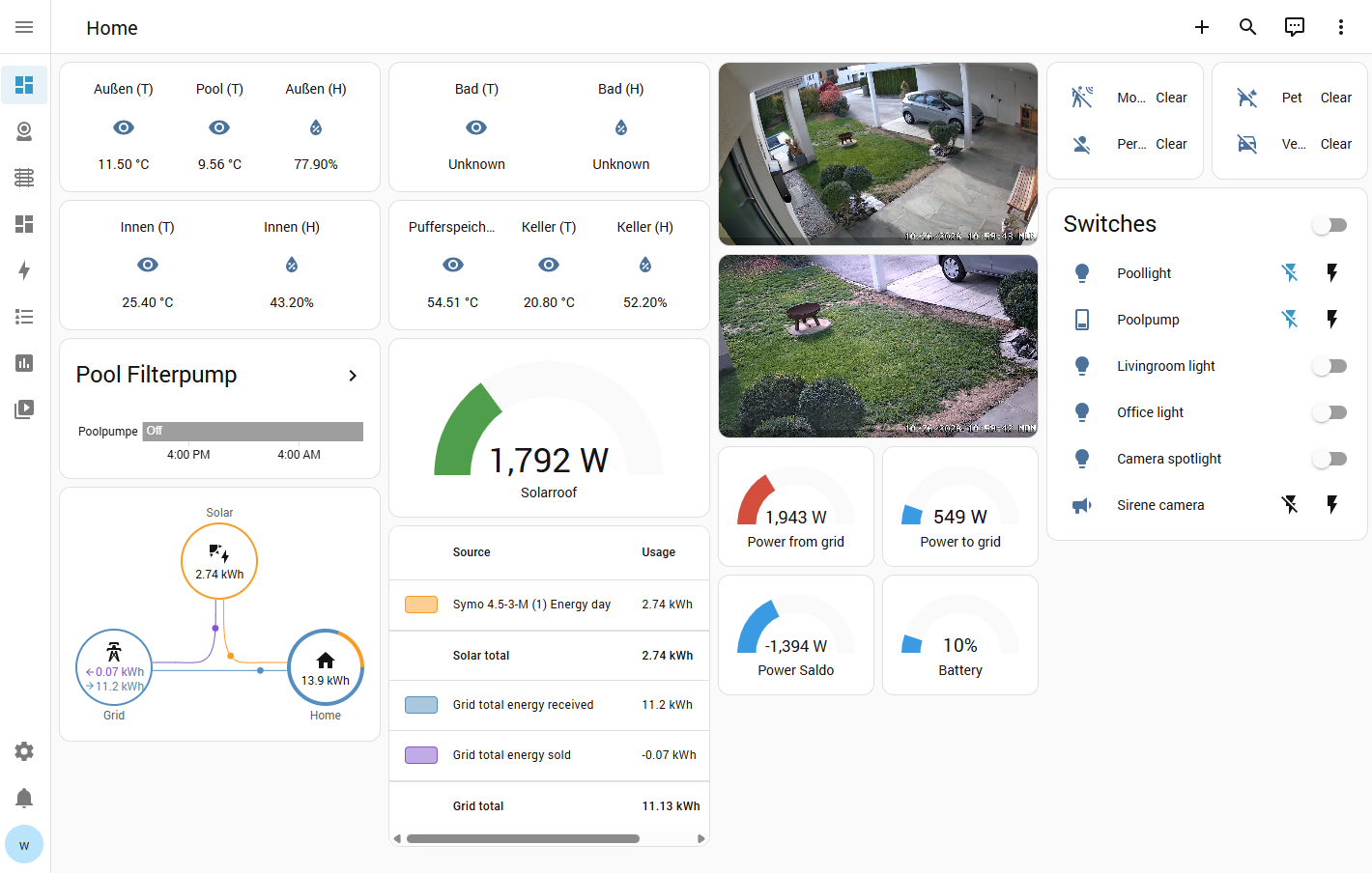1372x873 pixels.
Task: Click the Solar node in energy flow
Action: [219, 561]
